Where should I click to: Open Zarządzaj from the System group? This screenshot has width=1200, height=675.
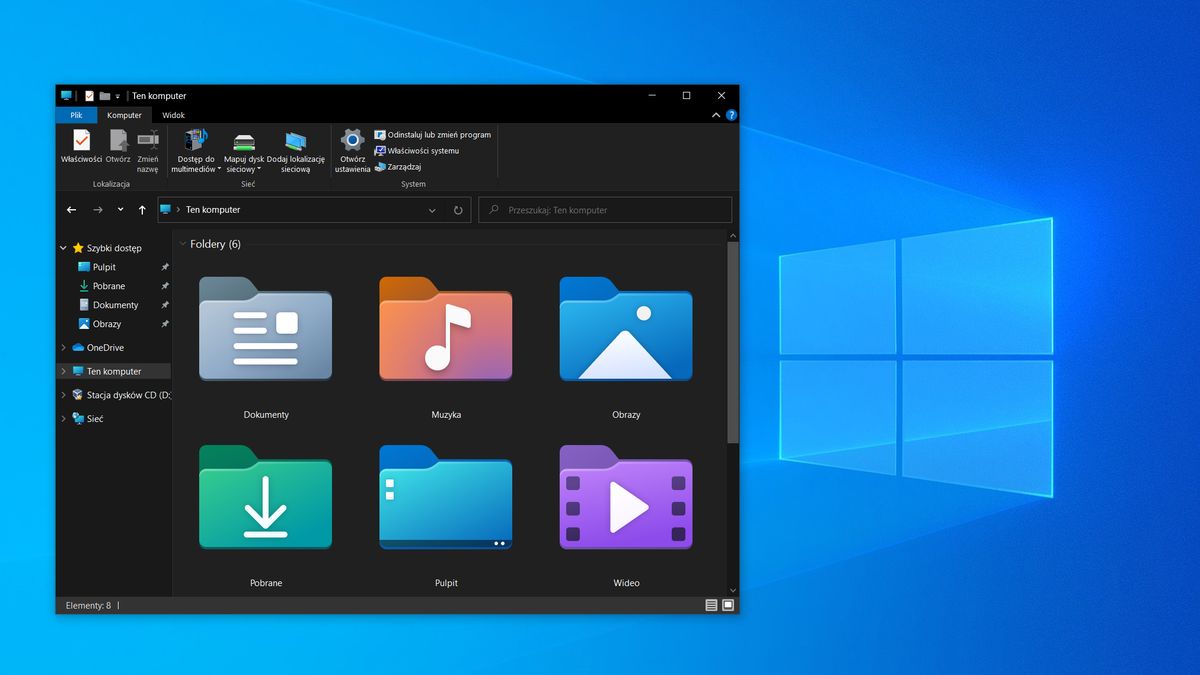(x=403, y=166)
